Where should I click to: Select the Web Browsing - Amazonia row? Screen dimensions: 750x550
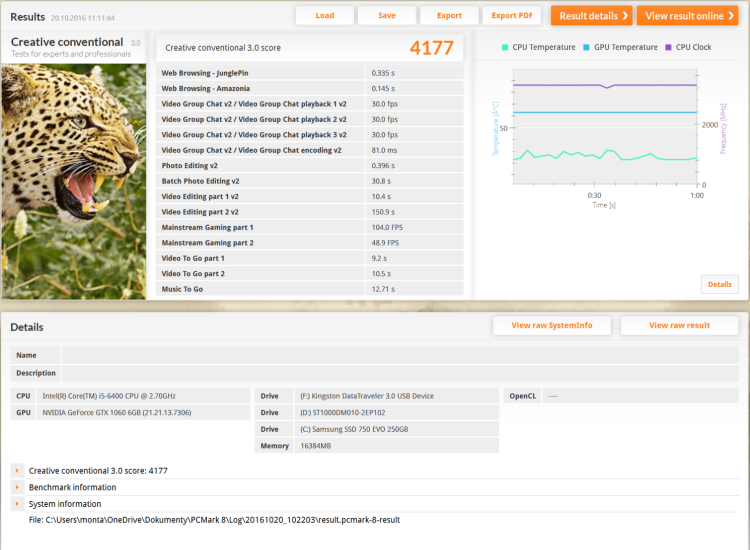tap(309, 88)
